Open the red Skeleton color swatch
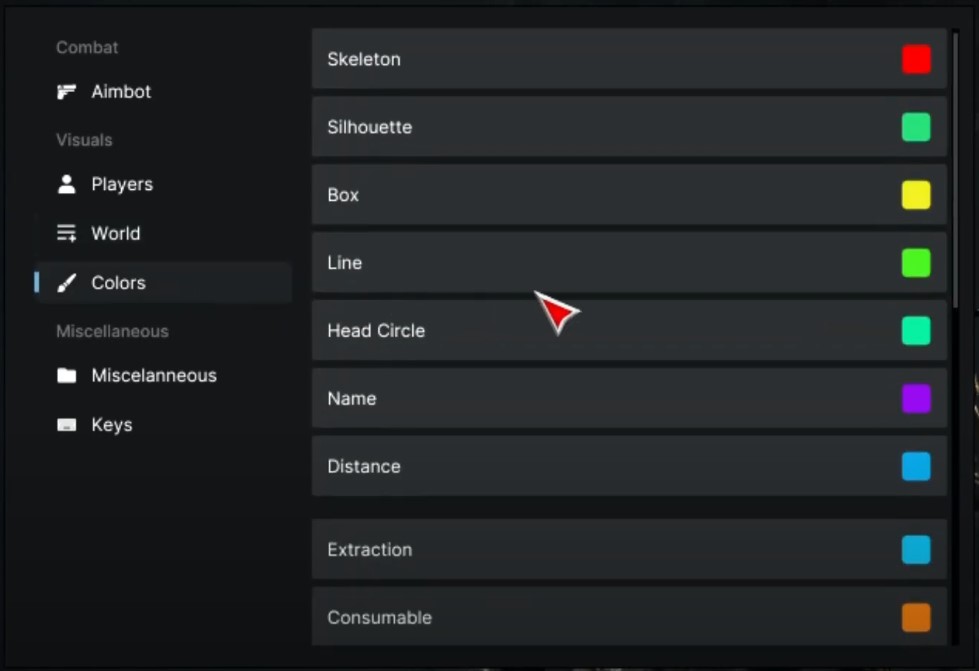This screenshot has height=671, width=979. pyautogui.click(x=916, y=60)
